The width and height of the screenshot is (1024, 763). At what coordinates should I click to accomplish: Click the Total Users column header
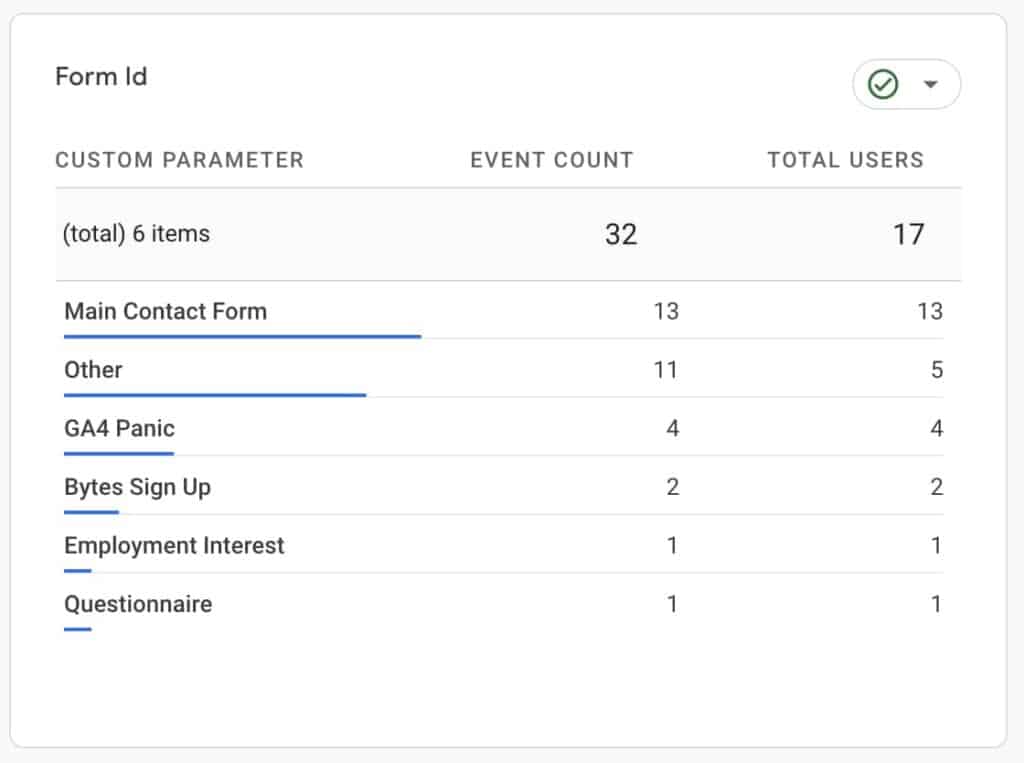845,160
